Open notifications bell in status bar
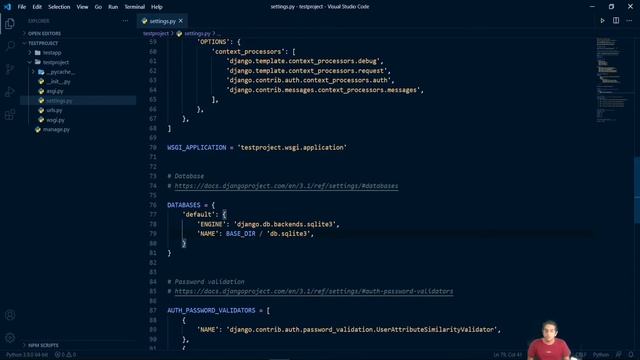This screenshot has height=360, width=640. tap(631, 355)
